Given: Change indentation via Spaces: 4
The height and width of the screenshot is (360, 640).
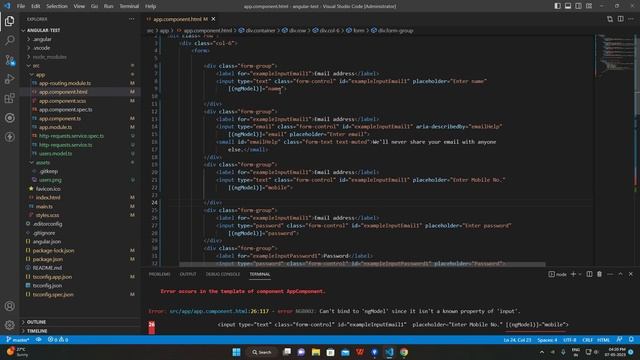Looking at the screenshot, I should 547,340.
